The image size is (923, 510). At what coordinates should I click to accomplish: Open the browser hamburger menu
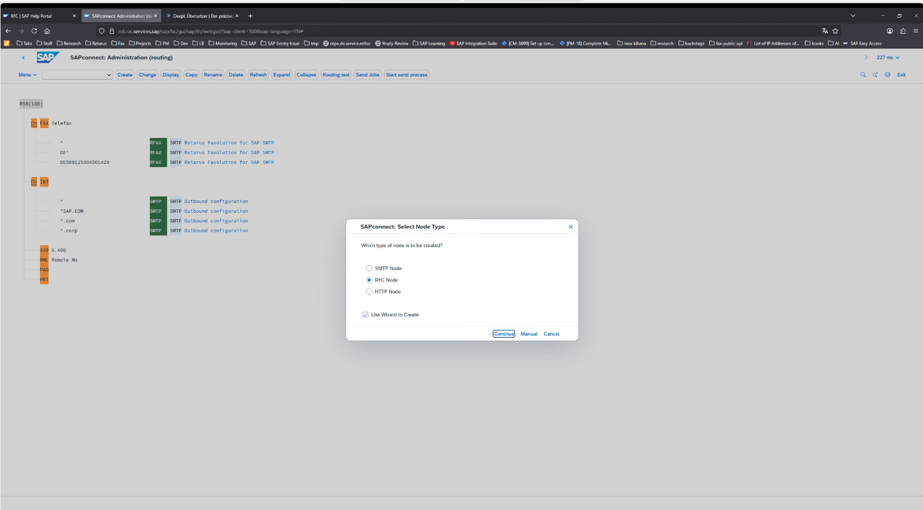(915, 31)
